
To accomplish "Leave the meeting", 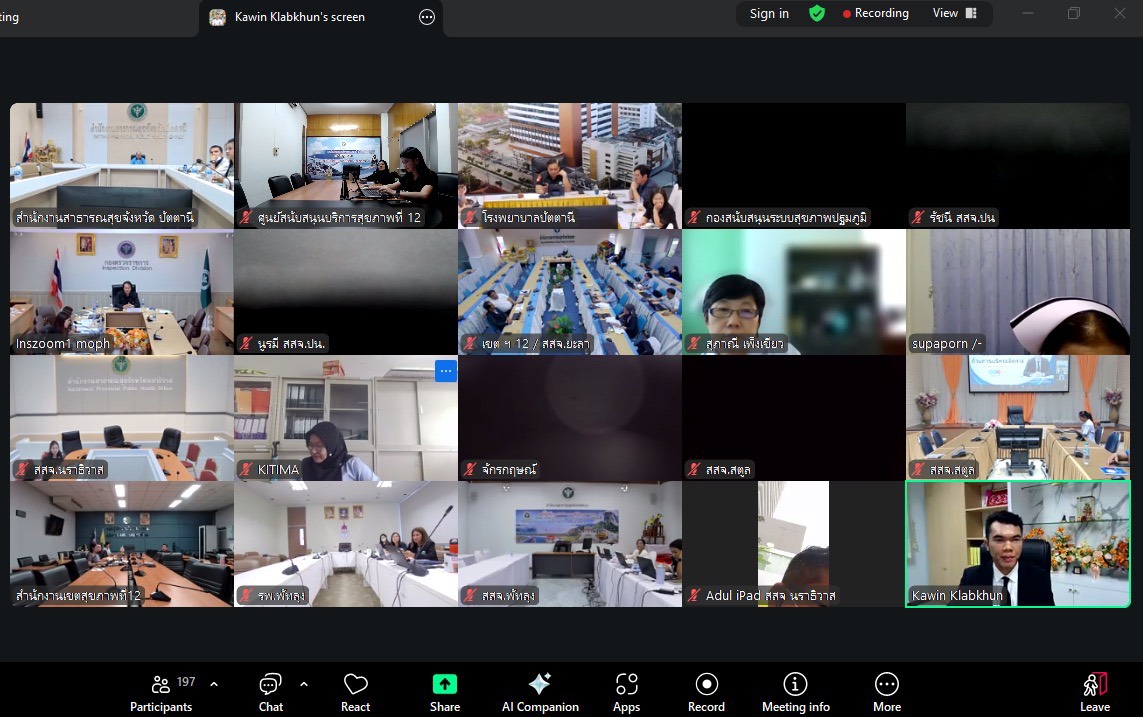I will click(x=1095, y=693).
